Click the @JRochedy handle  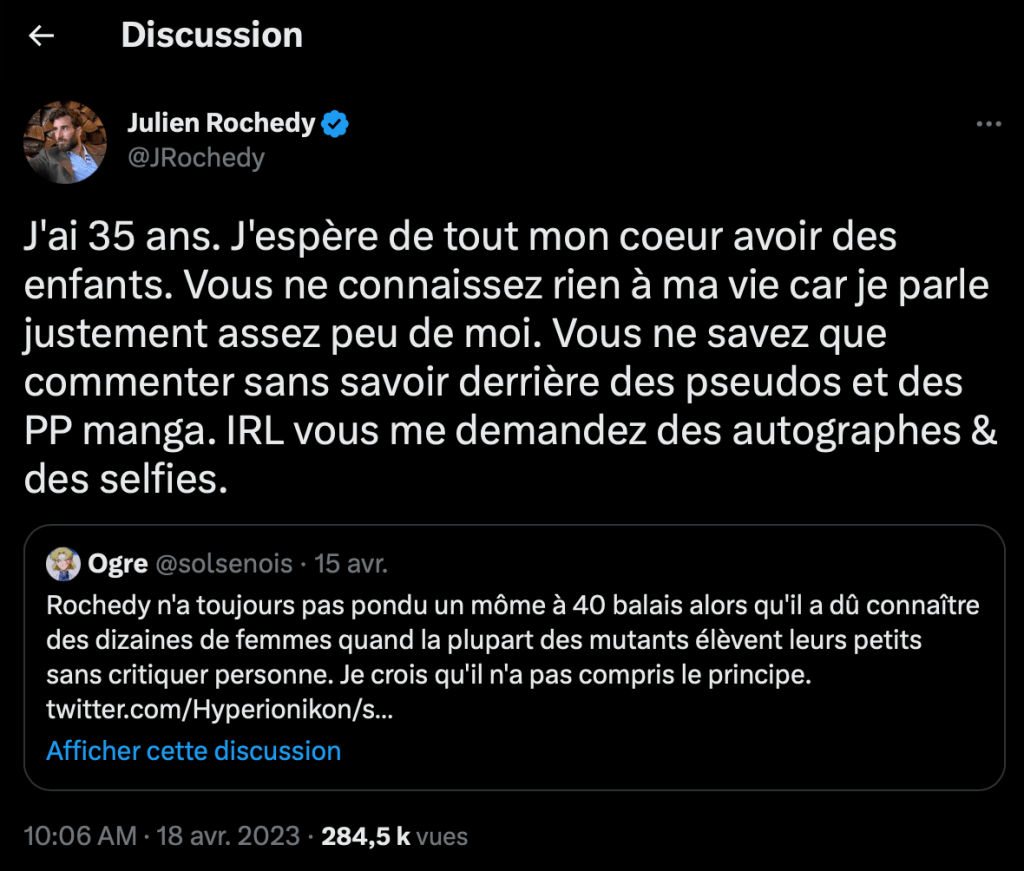coord(196,158)
